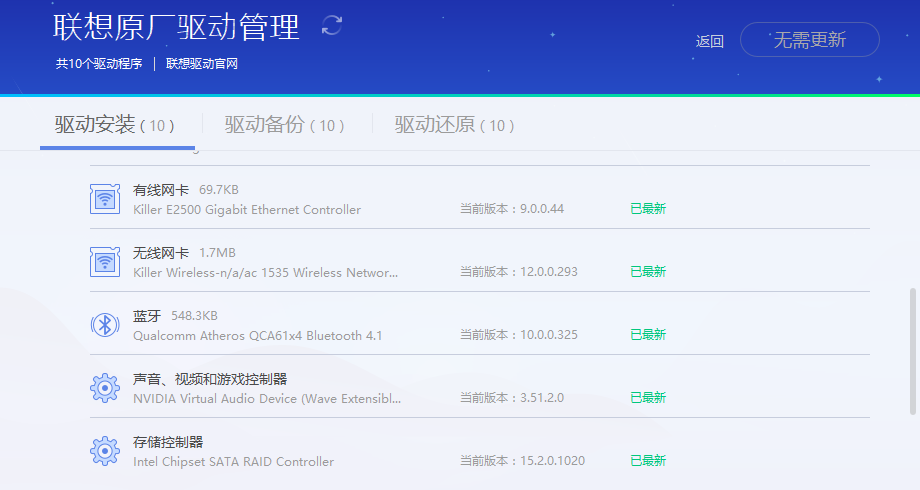Click the 已最新 status for 无线网卡
920x490 pixels.
click(x=648, y=272)
